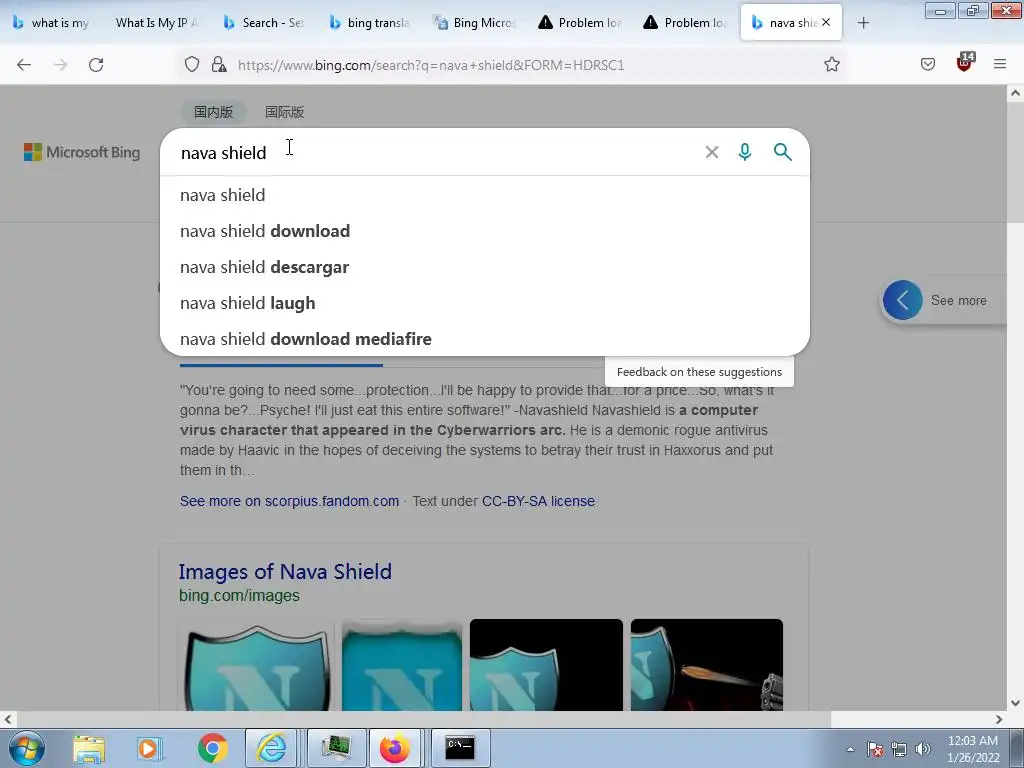1024x768 pixels.
Task: Choose suggestion 'nava shield laugh'
Action: click(x=485, y=302)
